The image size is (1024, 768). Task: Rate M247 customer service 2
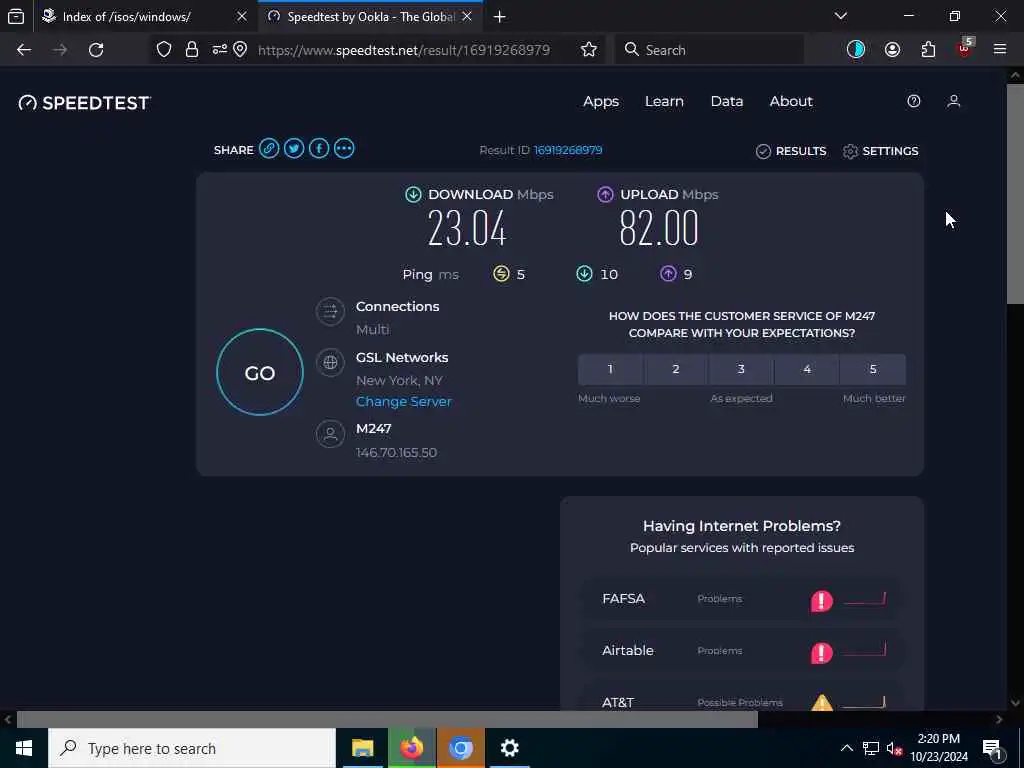676,369
